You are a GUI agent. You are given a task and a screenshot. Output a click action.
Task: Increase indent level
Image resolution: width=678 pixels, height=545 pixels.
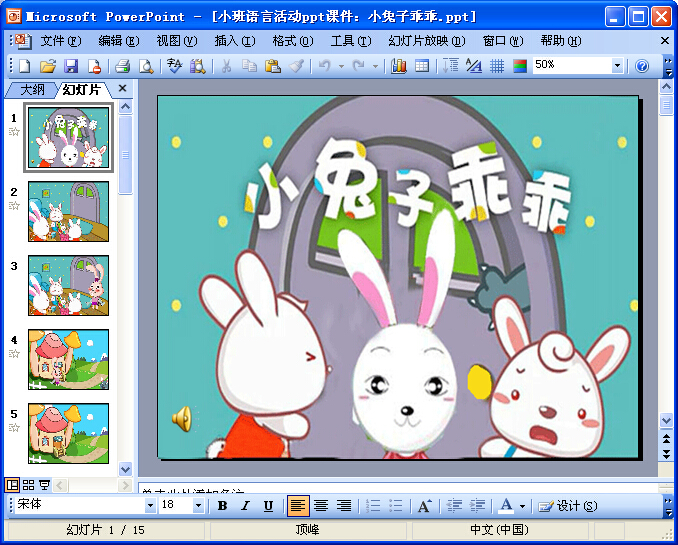(477, 506)
